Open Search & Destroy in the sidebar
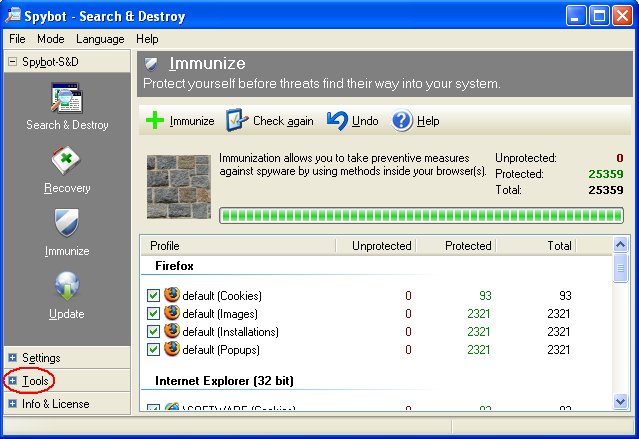This screenshot has height=439, width=639. [67, 103]
